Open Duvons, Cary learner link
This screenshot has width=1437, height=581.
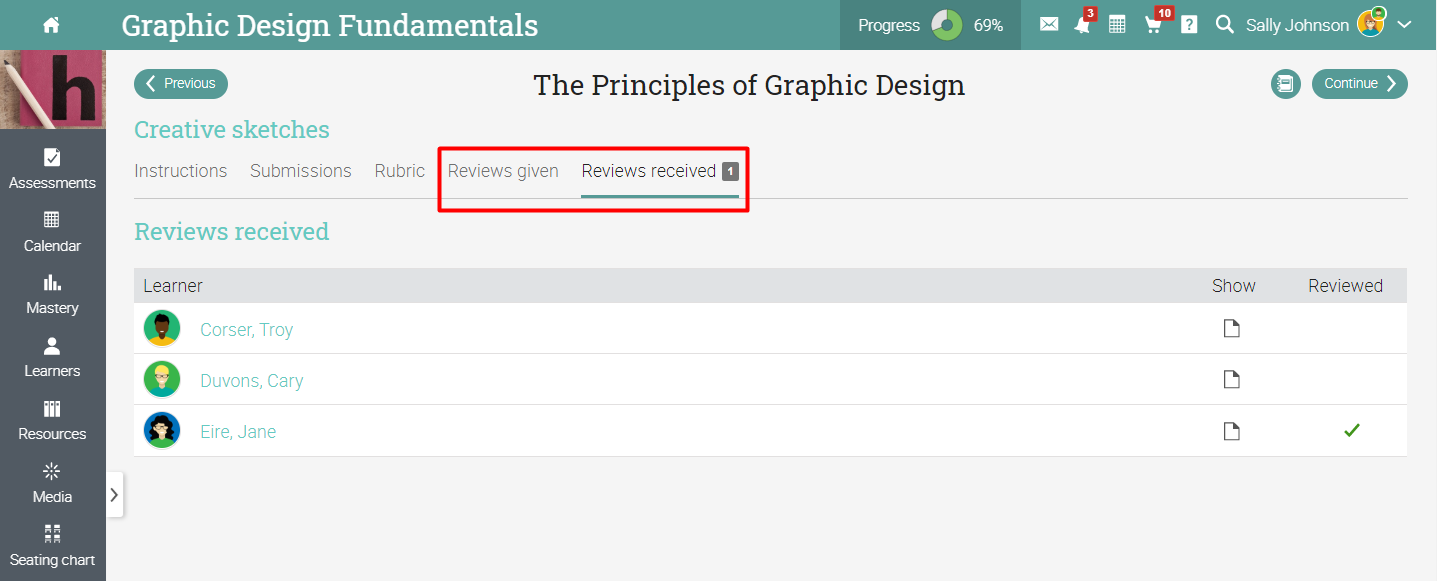pos(251,381)
